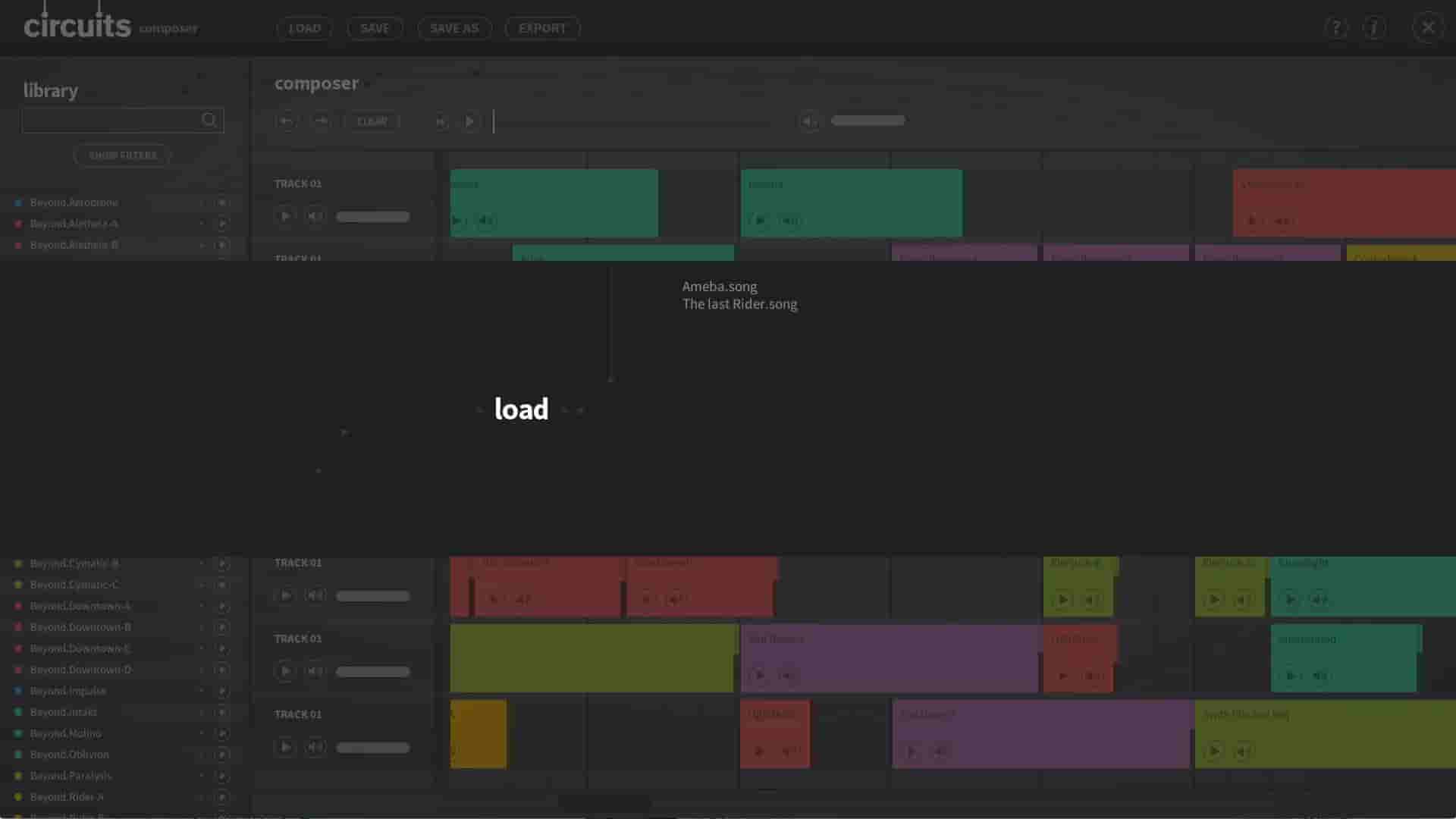1456x819 pixels.
Task: Click the library search magnifier icon
Action: click(x=209, y=120)
